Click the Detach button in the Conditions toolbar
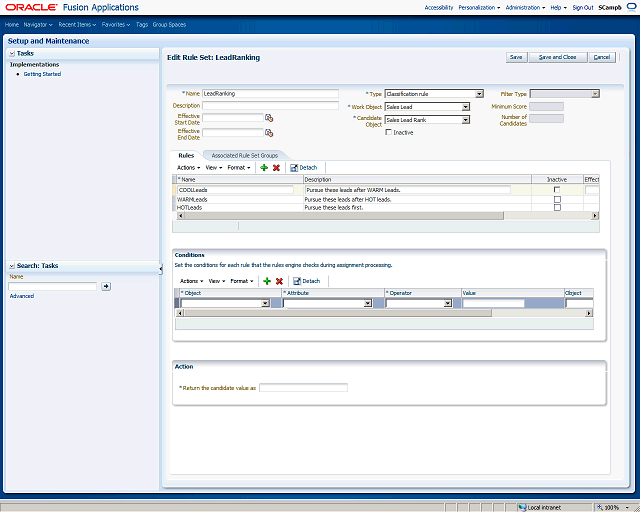640x512 pixels. pos(307,281)
